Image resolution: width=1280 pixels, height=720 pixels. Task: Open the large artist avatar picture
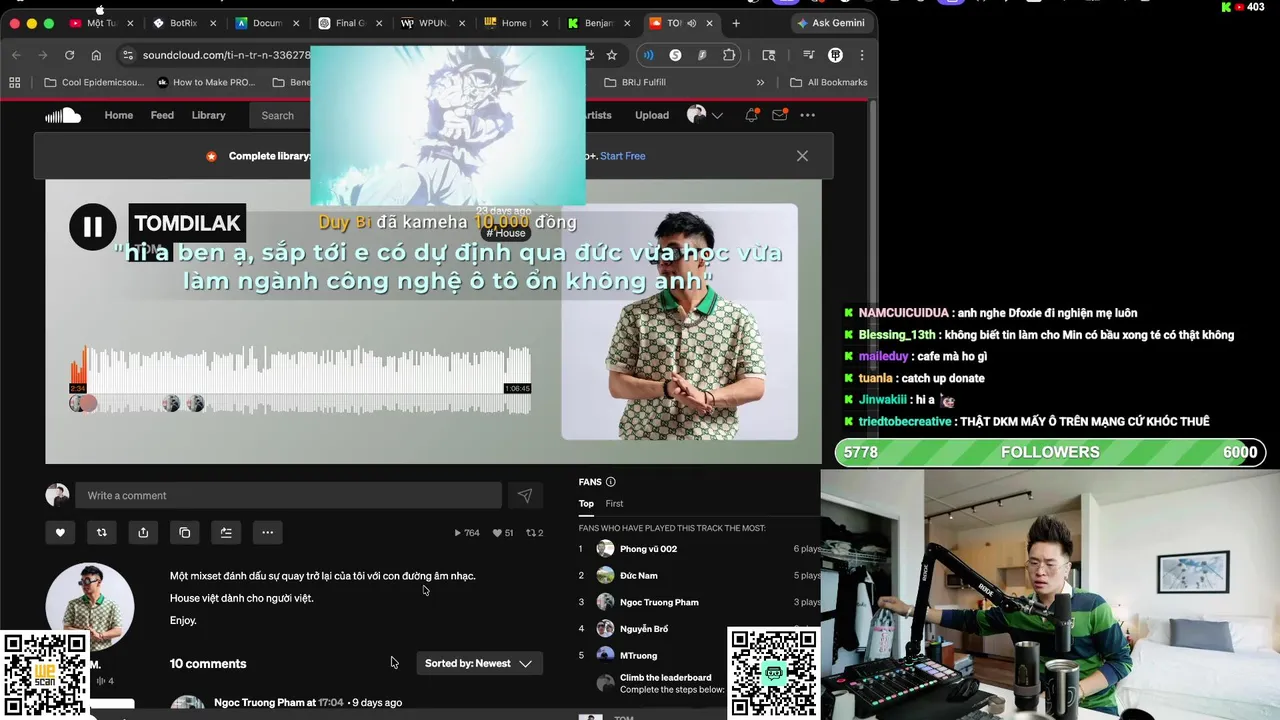coord(89,607)
